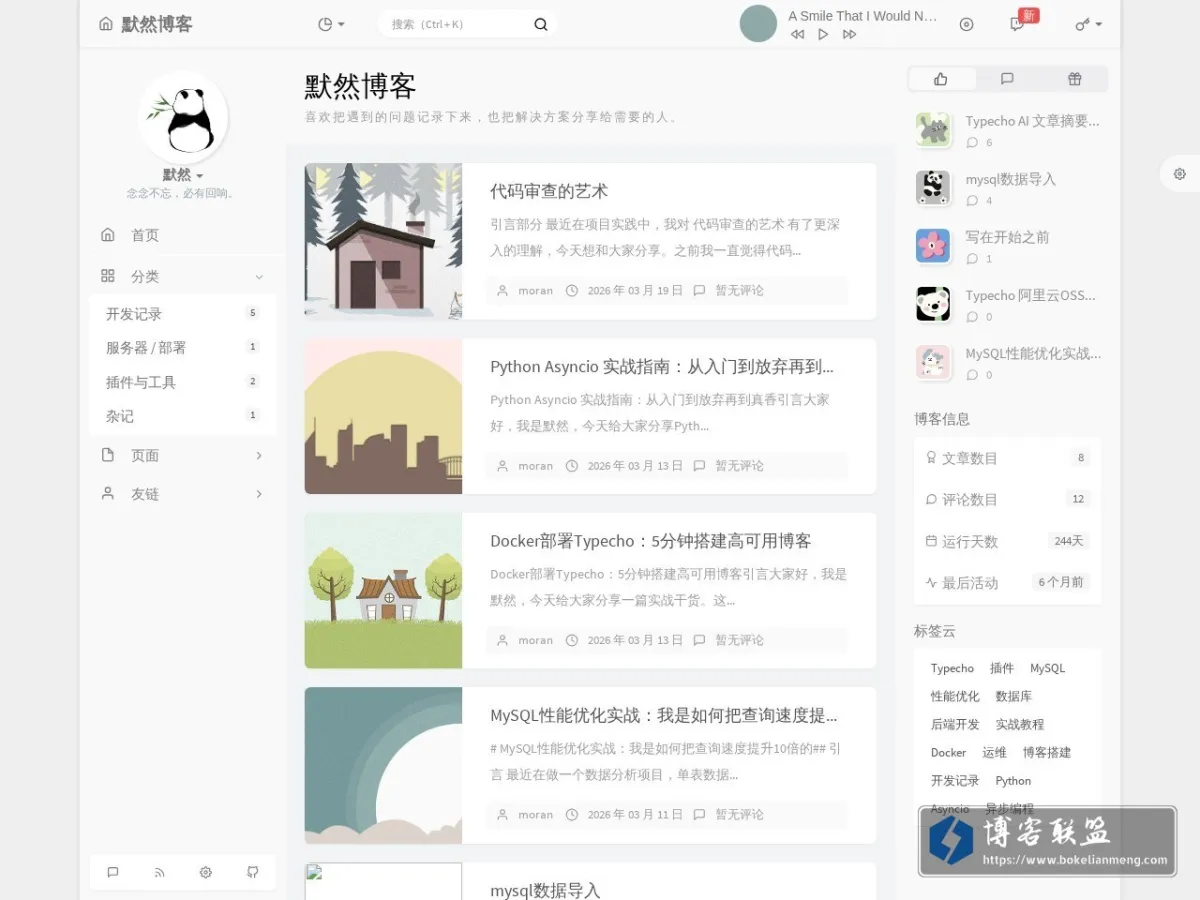Viewport: 1200px width, 900px height.
Task: Click the panda avatar image
Action: pos(183,116)
